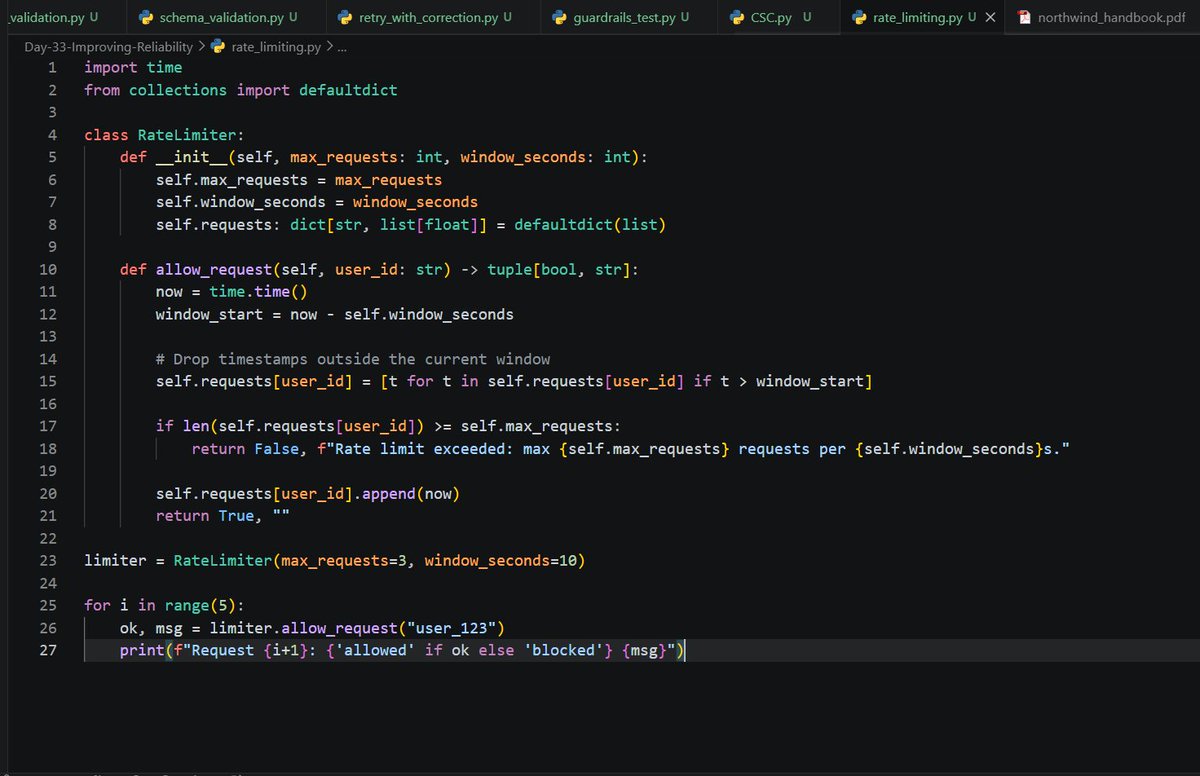Click the Python icon on the CSC.py tab
This screenshot has width=1200, height=776.
click(x=738, y=17)
